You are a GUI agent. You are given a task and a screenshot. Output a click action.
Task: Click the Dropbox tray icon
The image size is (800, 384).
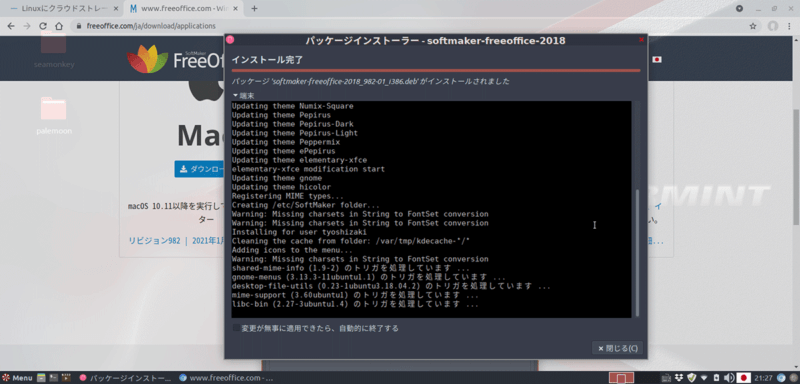679,377
